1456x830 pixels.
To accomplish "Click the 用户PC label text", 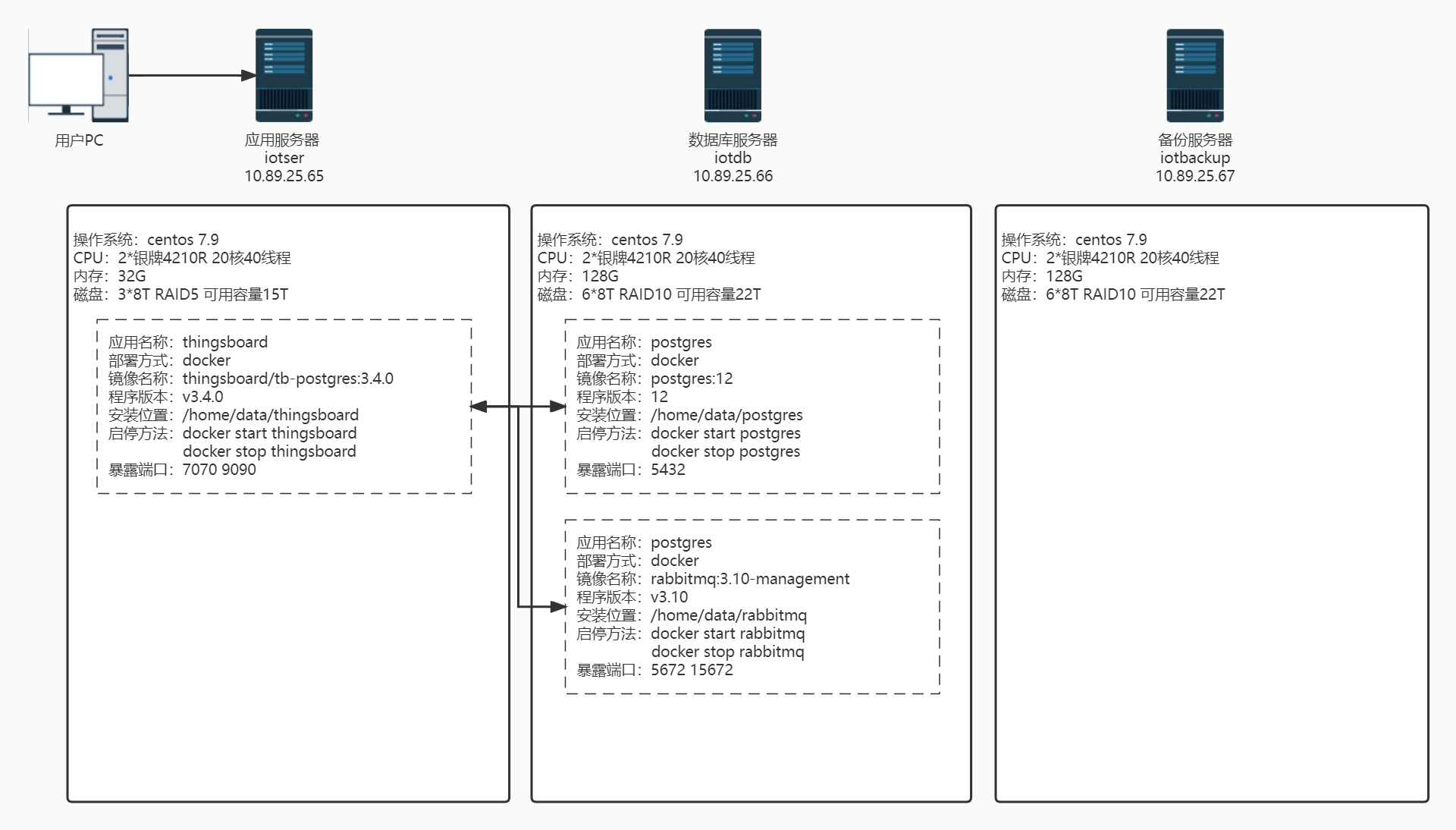I will [79, 140].
